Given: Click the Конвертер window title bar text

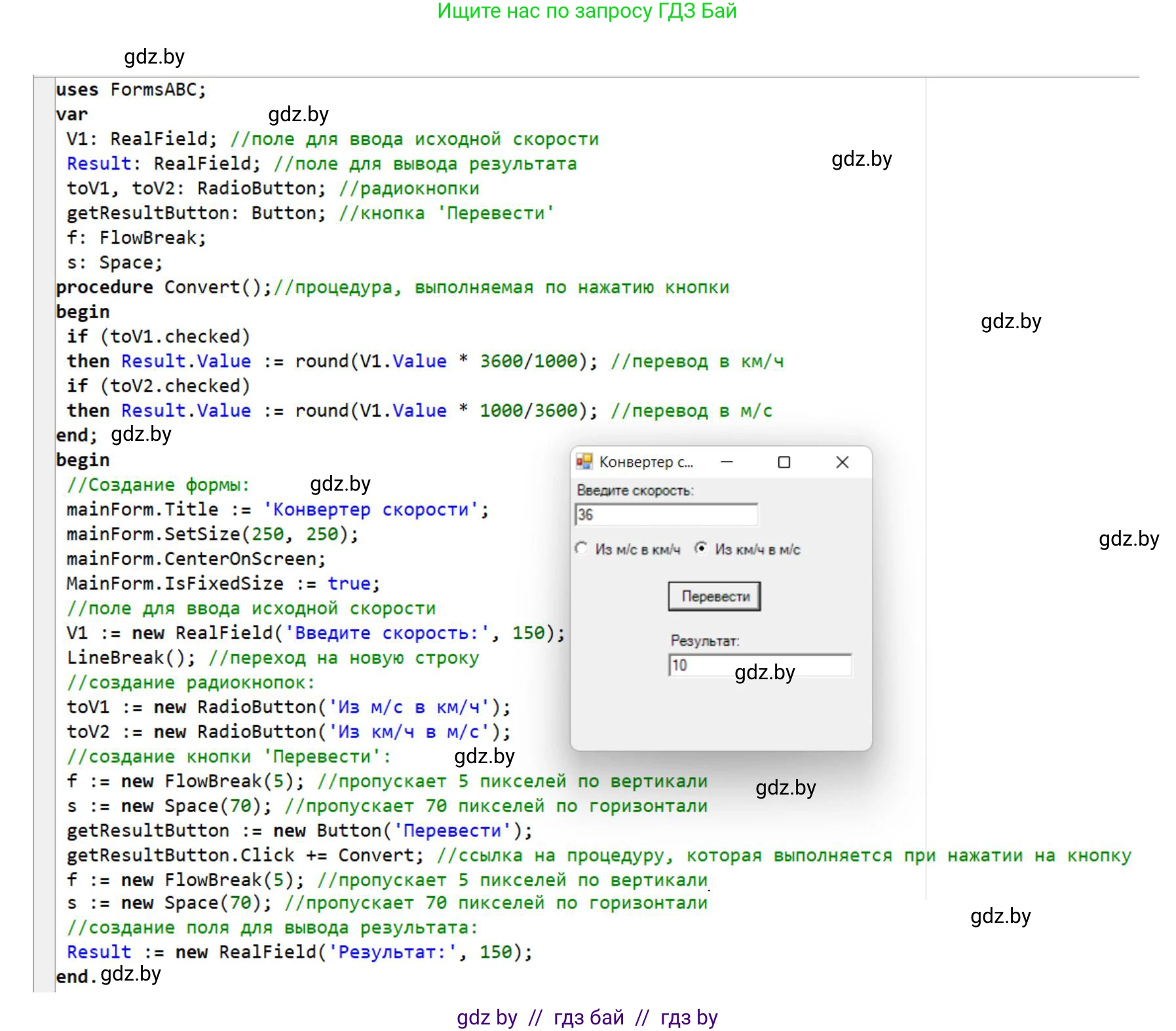Looking at the screenshot, I should [x=645, y=462].
